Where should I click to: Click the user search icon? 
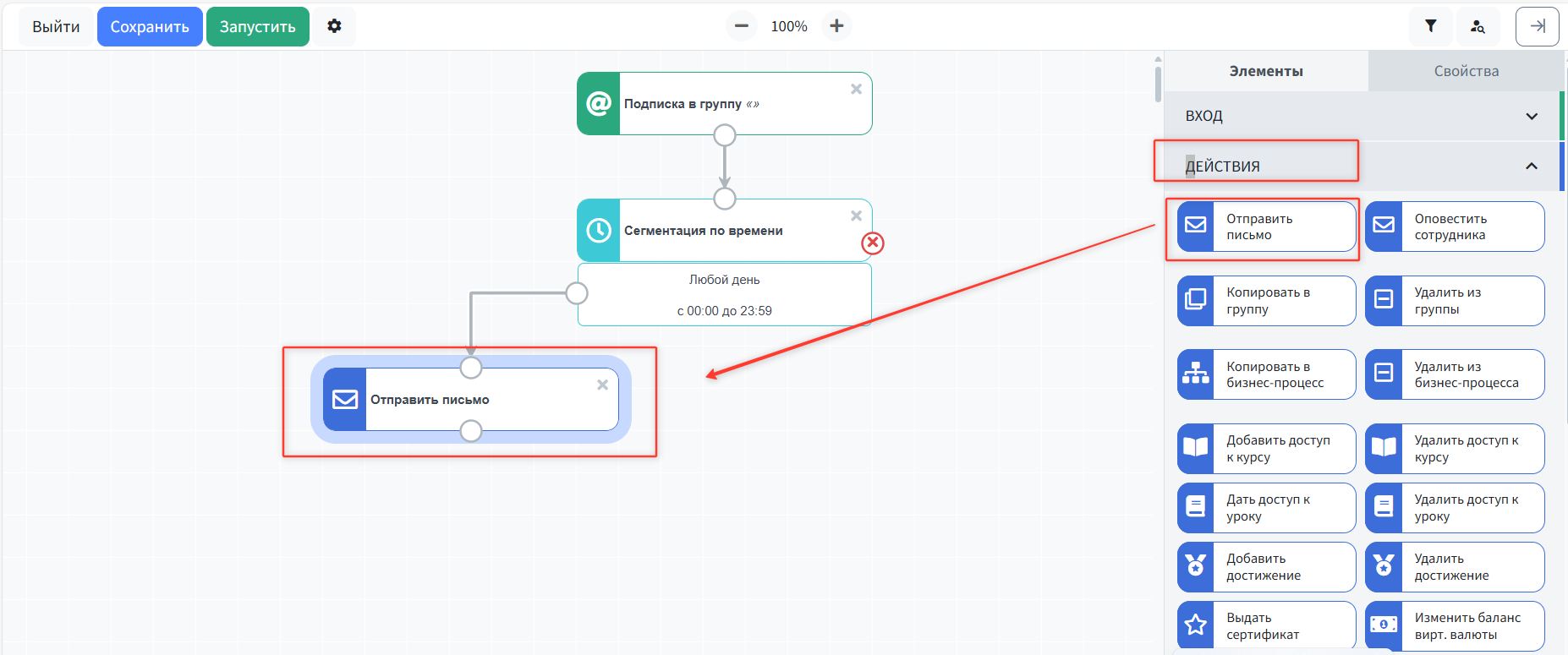point(1478,26)
